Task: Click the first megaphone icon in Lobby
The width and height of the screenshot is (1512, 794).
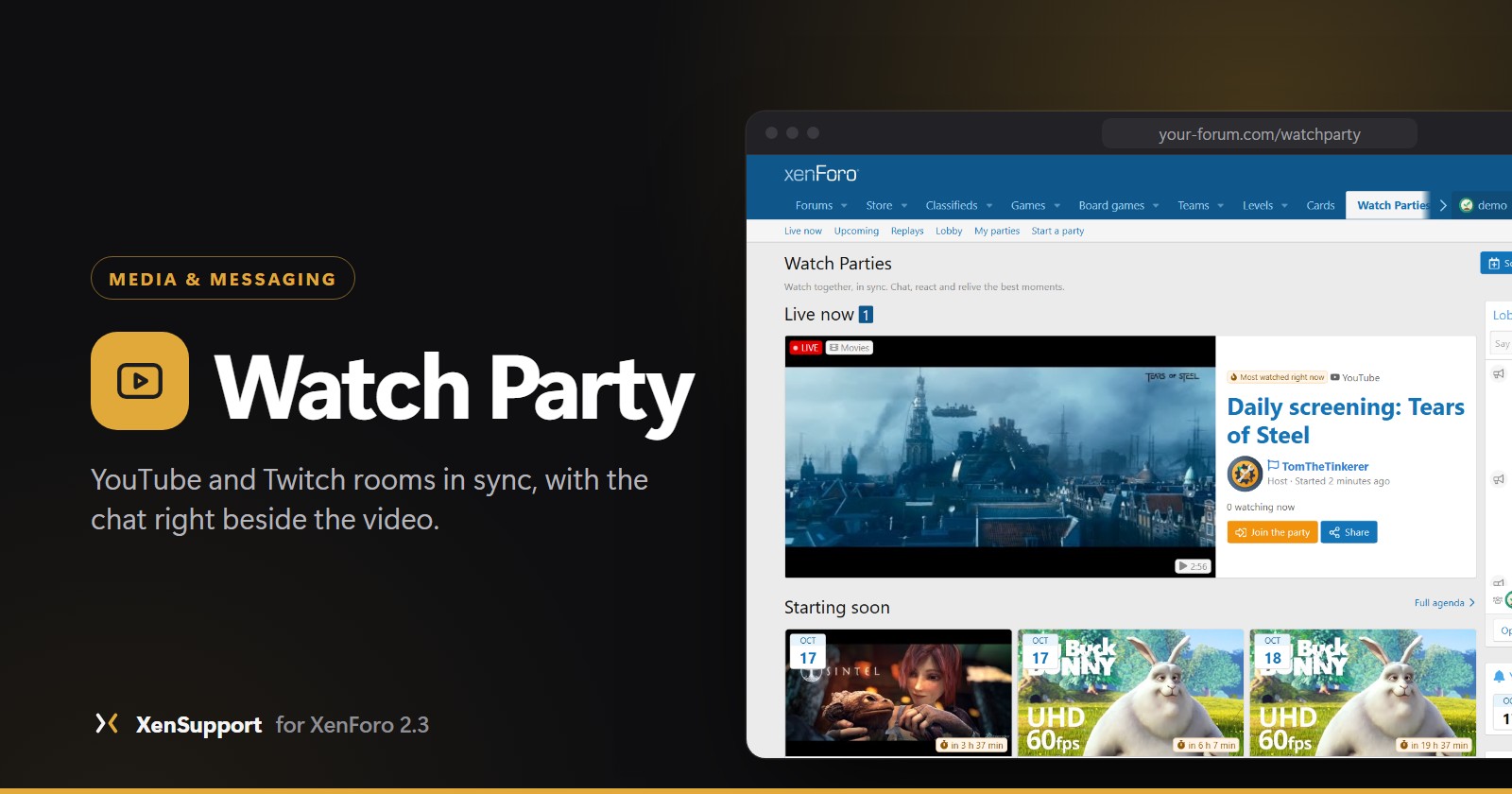Action: 1499,374
